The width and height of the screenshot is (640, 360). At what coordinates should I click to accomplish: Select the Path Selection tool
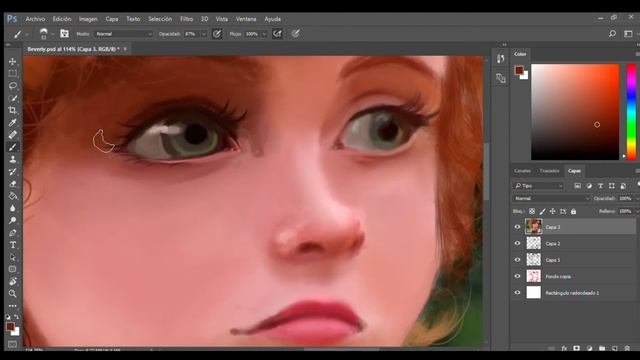pyautogui.click(x=13, y=257)
